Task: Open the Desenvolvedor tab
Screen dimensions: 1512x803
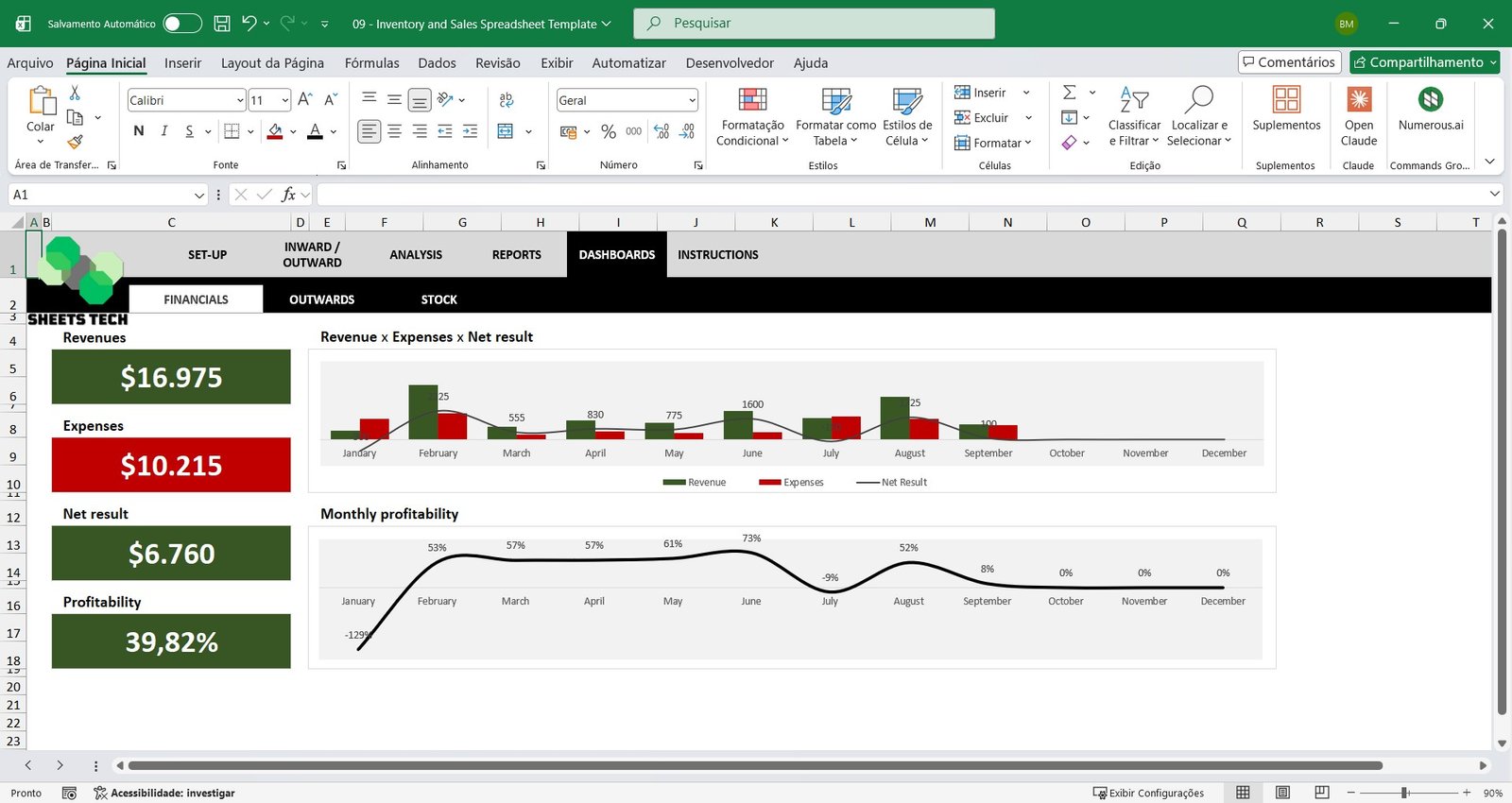Action: [x=730, y=63]
